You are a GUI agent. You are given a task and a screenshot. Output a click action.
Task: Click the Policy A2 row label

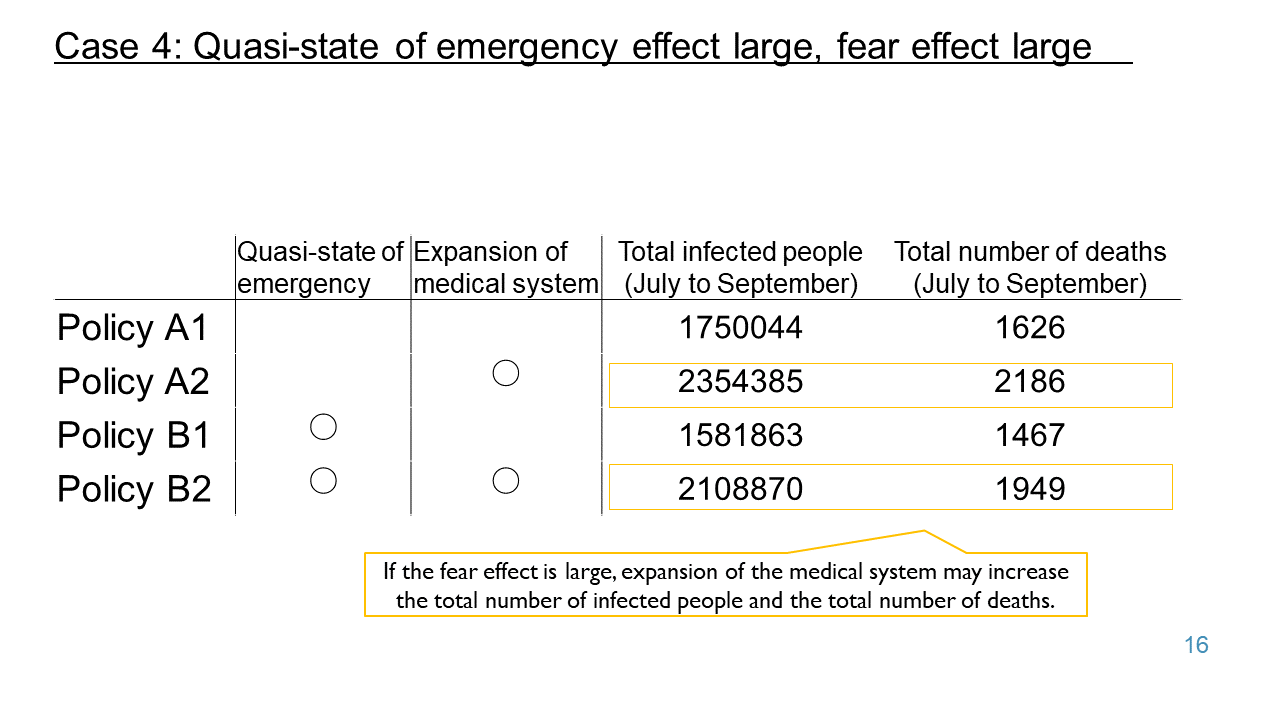(x=133, y=382)
